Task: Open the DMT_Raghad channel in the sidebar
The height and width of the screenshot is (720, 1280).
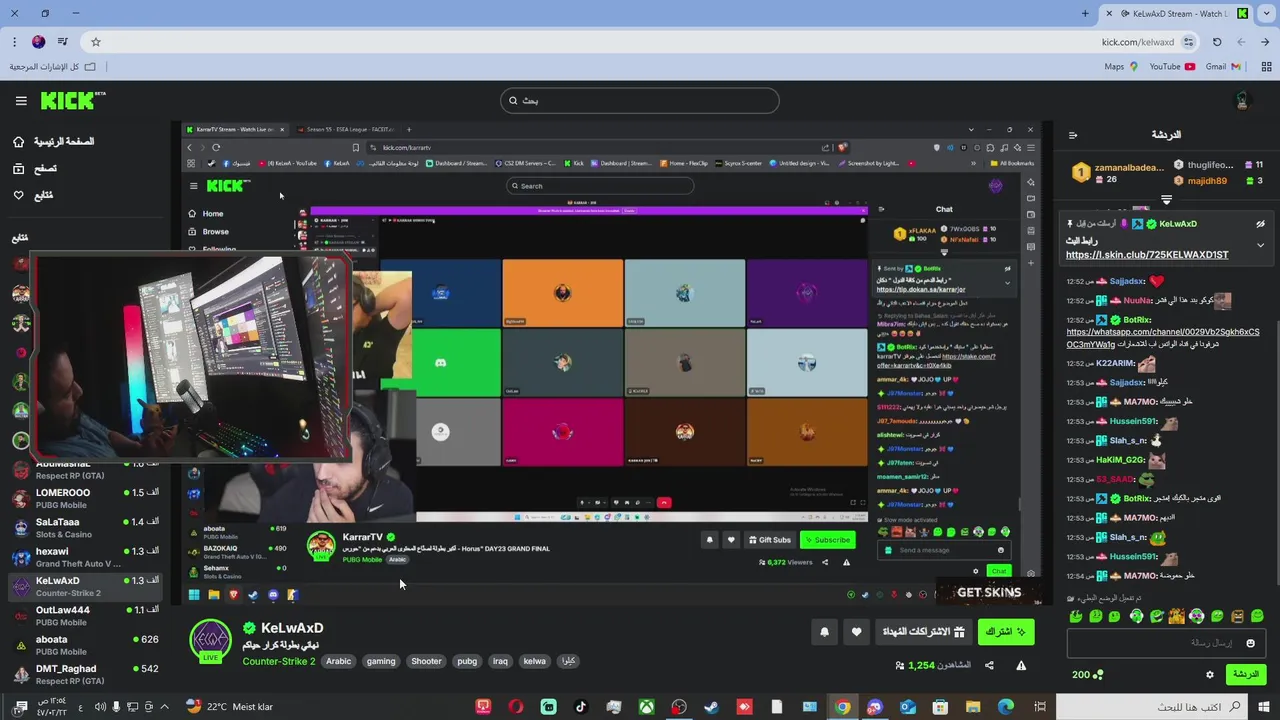Action: click(84, 674)
